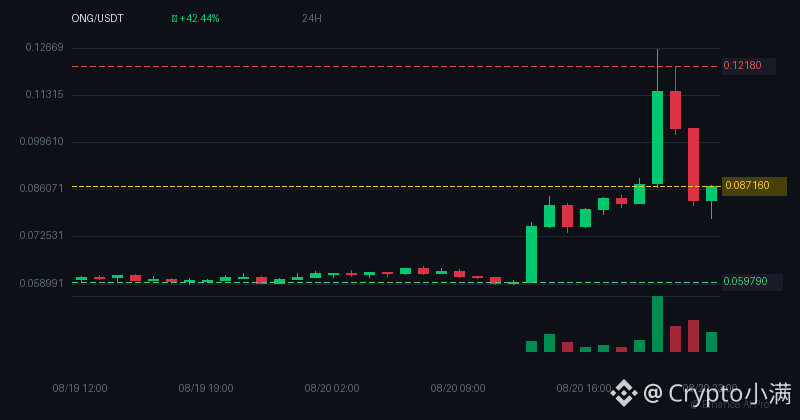
Task: Click the 0.099610 y-axis label
Action: (41, 141)
